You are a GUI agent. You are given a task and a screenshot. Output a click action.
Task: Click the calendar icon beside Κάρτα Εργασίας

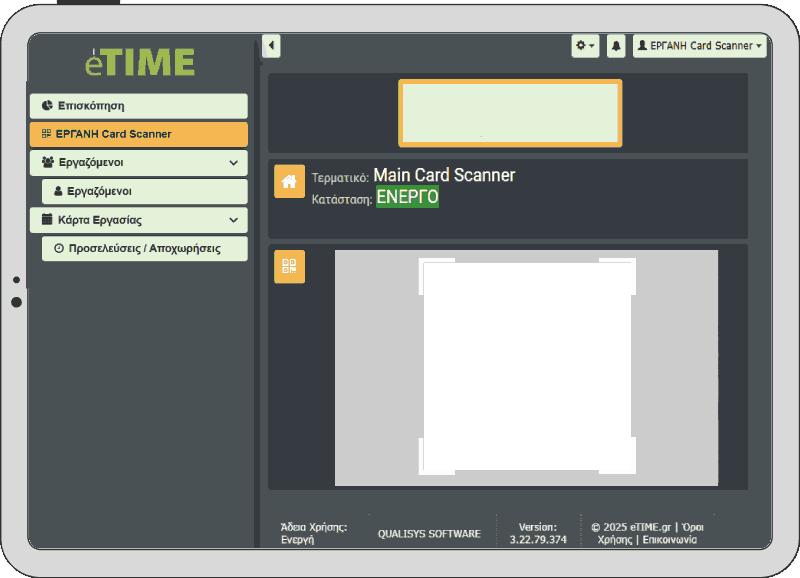[x=47, y=219]
